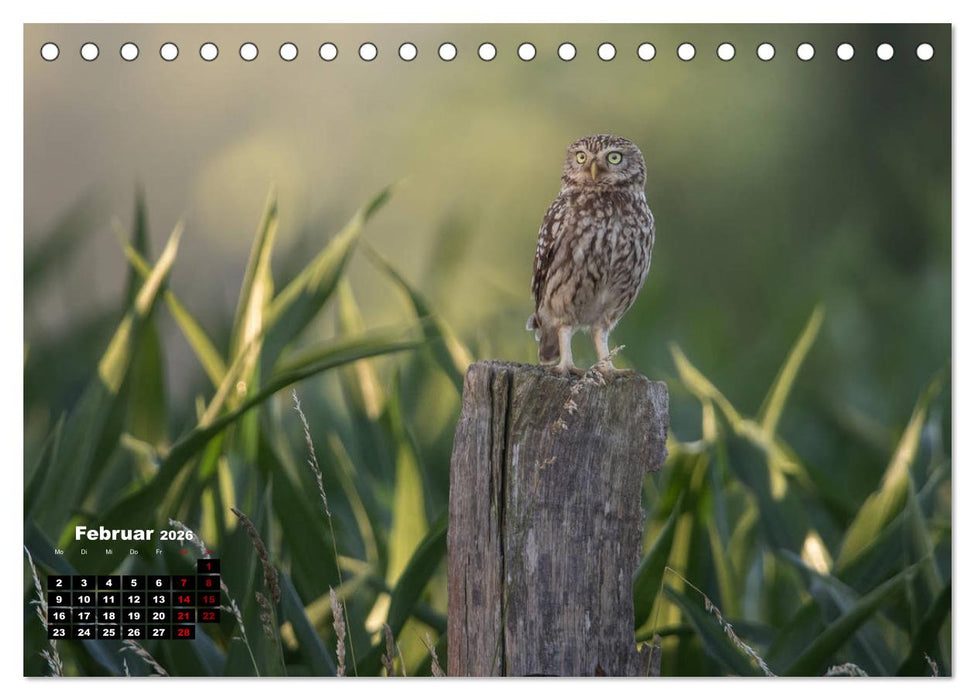Select date 22 in the calendar
Image resolution: width=975 pixels, height=700 pixels.
click(x=208, y=616)
